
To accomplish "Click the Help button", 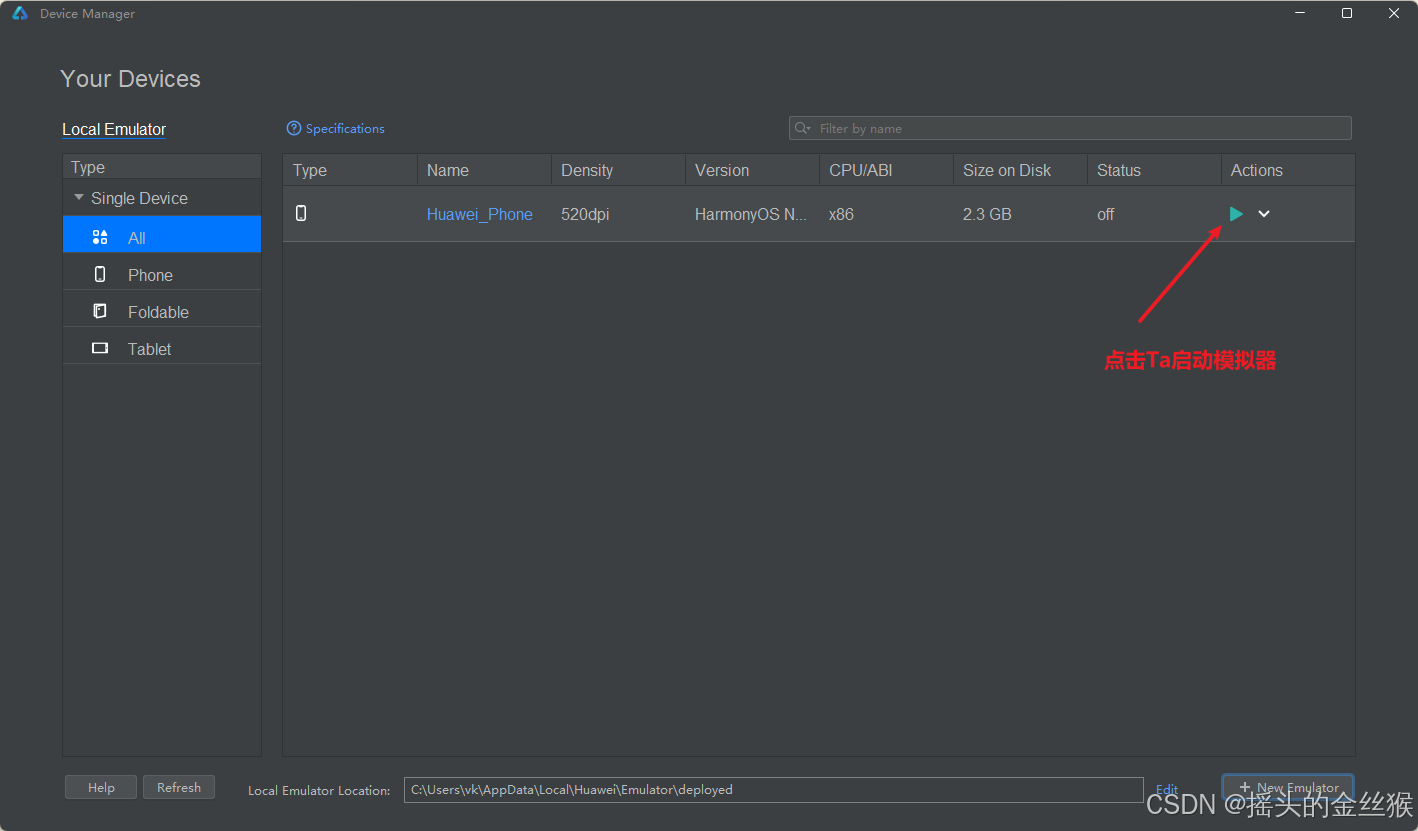I will click(101, 788).
